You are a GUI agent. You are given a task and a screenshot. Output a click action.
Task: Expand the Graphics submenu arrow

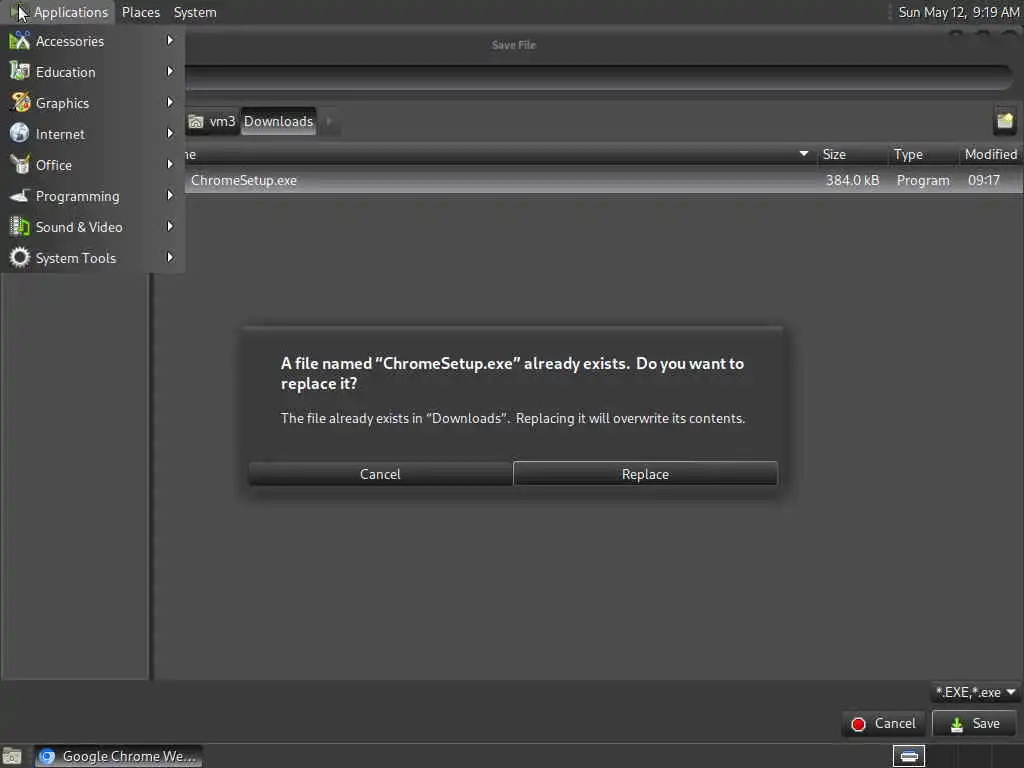coord(170,103)
